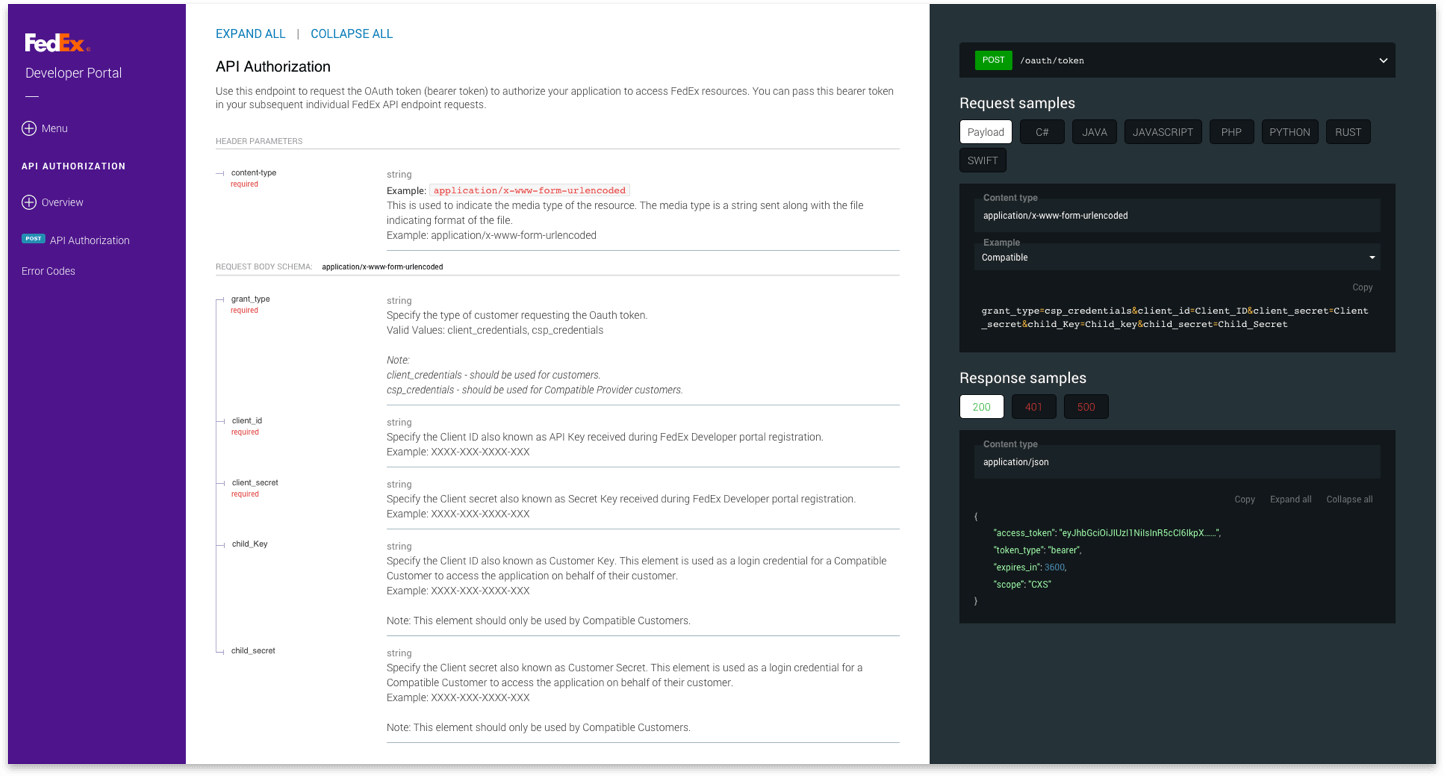Image resolution: width=1444 pixels, height=776 pixels.
Task: Expand the content-type header parameter node
Action: click(x=220, y=173)
